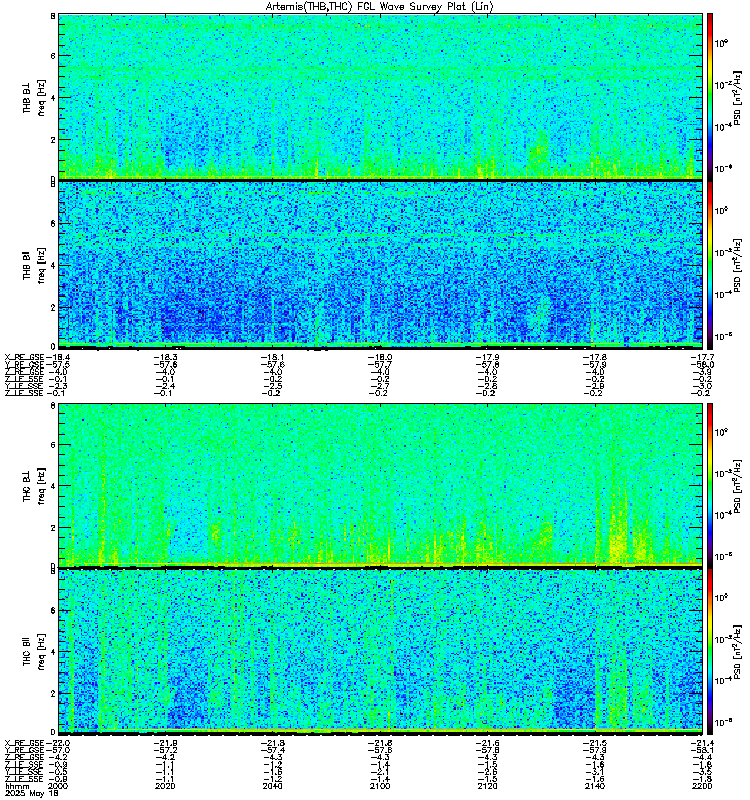Viewport: 750px width, 800px height.
Task: Click the '2200' time tick label
Action: 703,786
